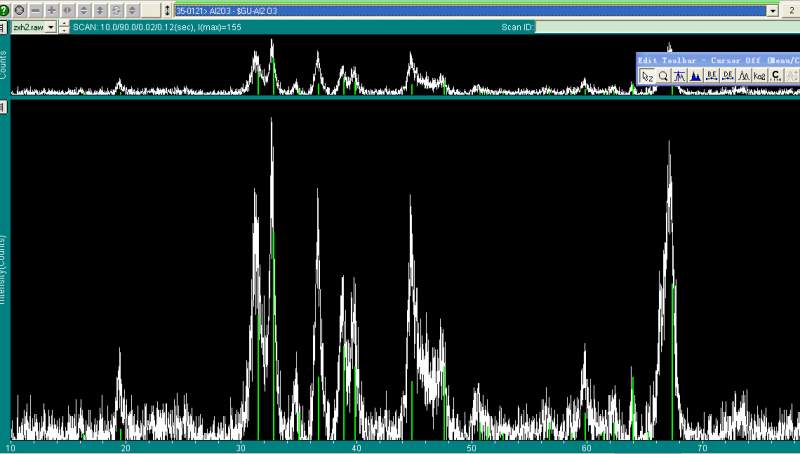Select the cursor-off arrow tool in Edit Toolbar
The image size is (800, 454).
point(647,76)
